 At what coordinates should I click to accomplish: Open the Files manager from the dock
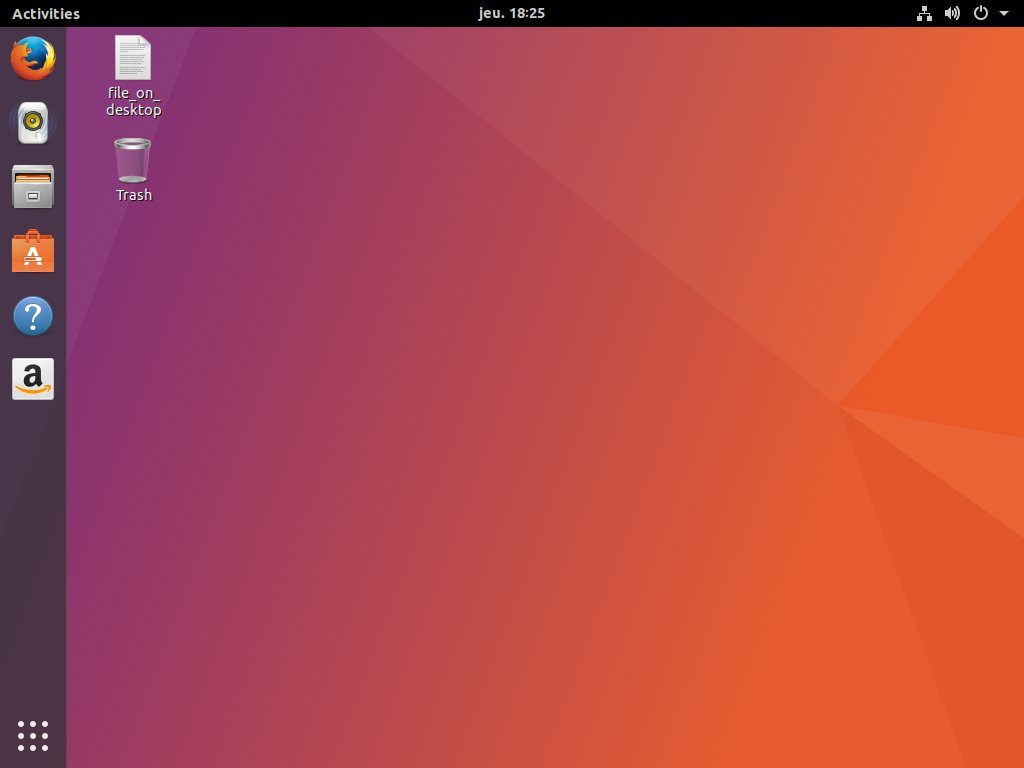pyautogui.click(x=33, y=187)
